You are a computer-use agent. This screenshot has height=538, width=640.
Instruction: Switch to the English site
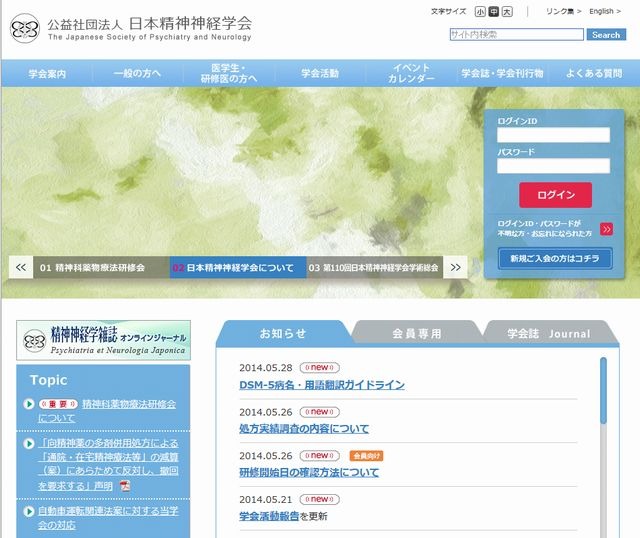click(605, 11)
